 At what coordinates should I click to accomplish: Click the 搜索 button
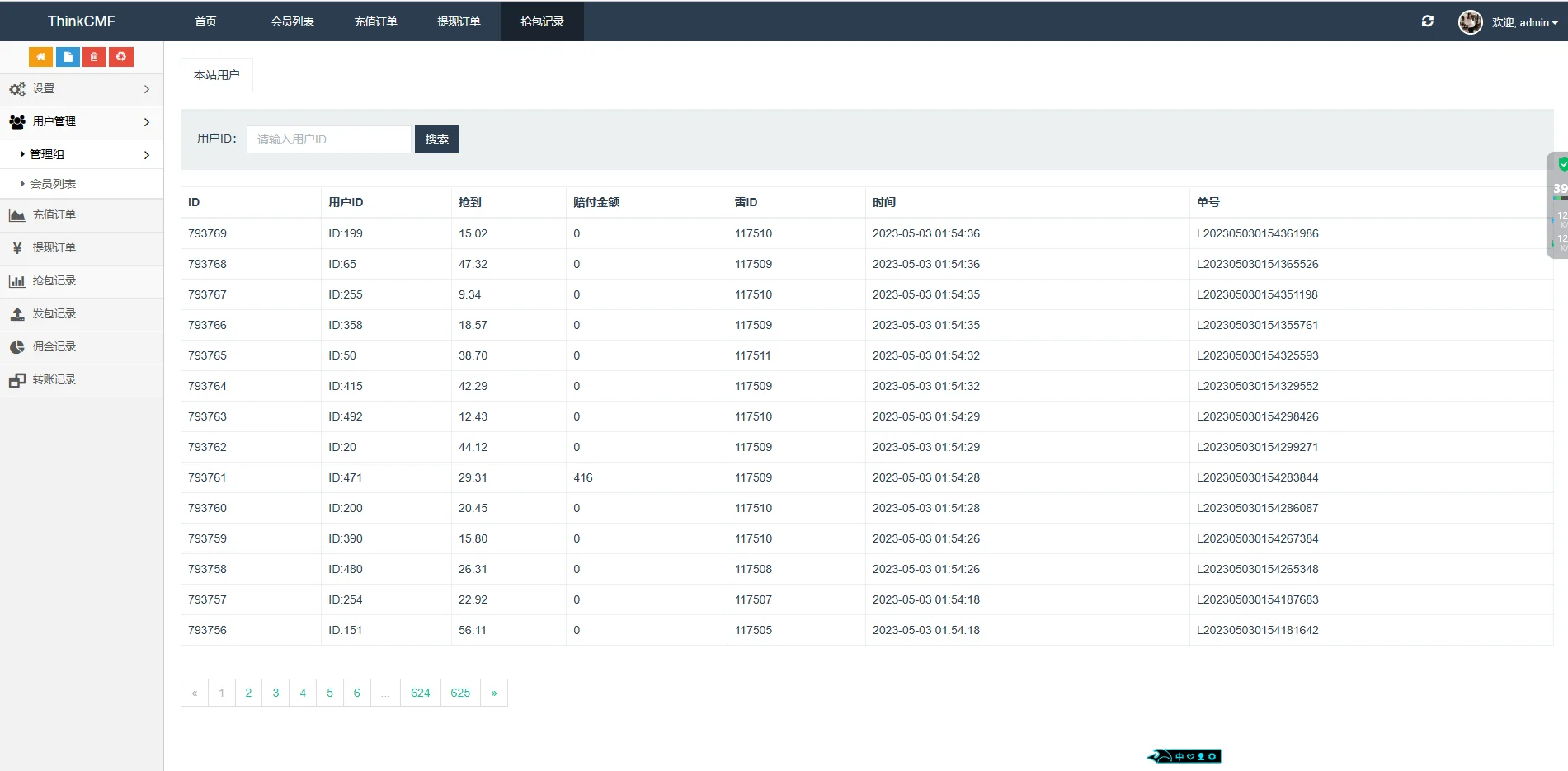pos(436,139)
